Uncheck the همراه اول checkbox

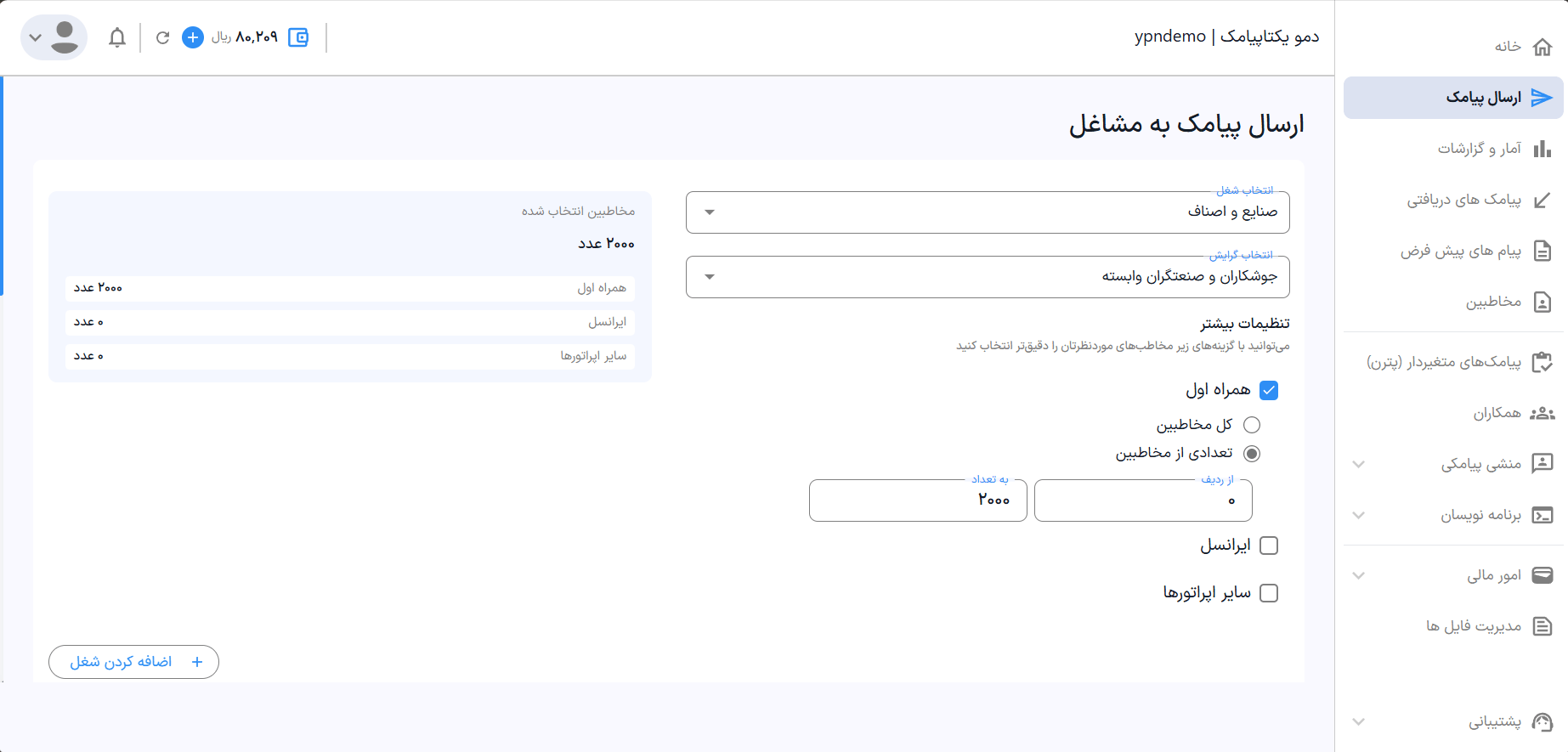tap(1269, 390)
